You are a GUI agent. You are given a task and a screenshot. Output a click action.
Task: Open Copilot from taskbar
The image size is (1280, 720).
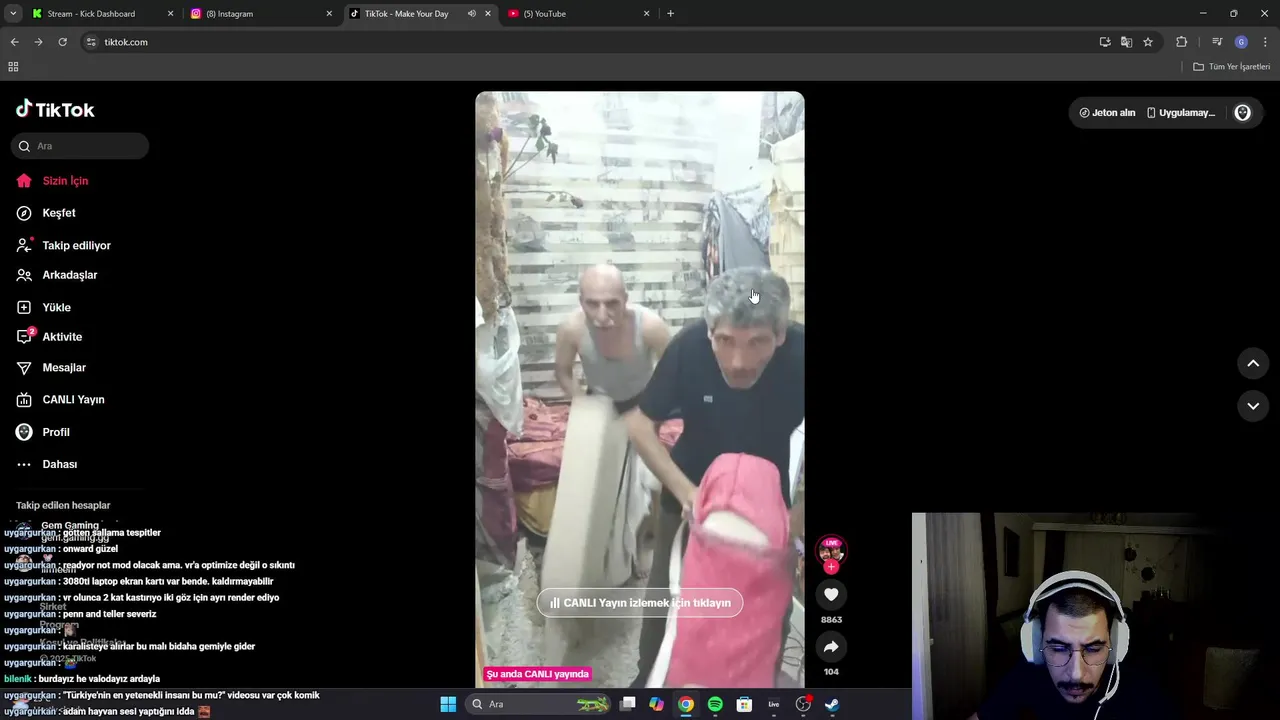[x=656, y=704]
